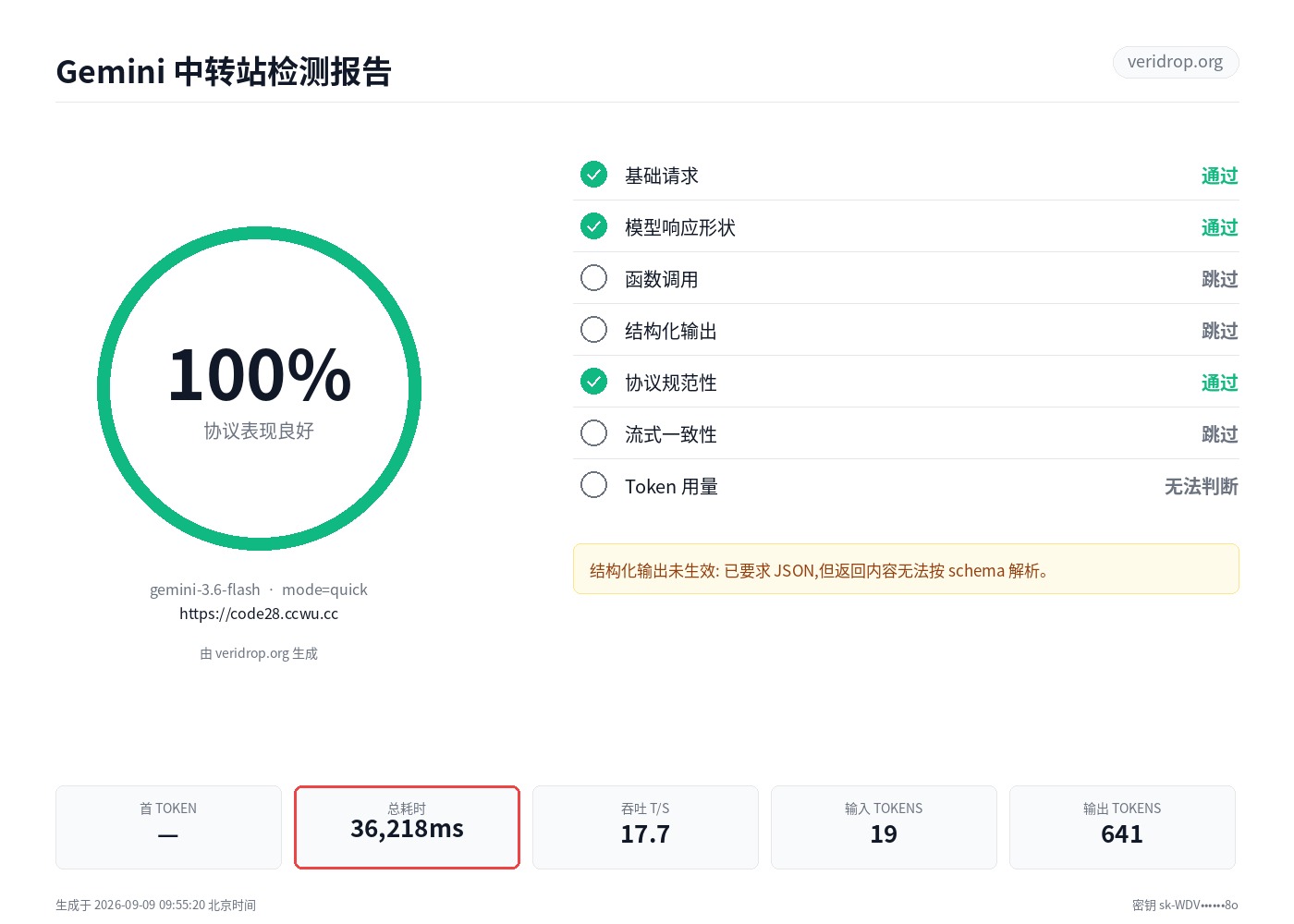Click green check icon beside 模型响应形状

(593, 225)
